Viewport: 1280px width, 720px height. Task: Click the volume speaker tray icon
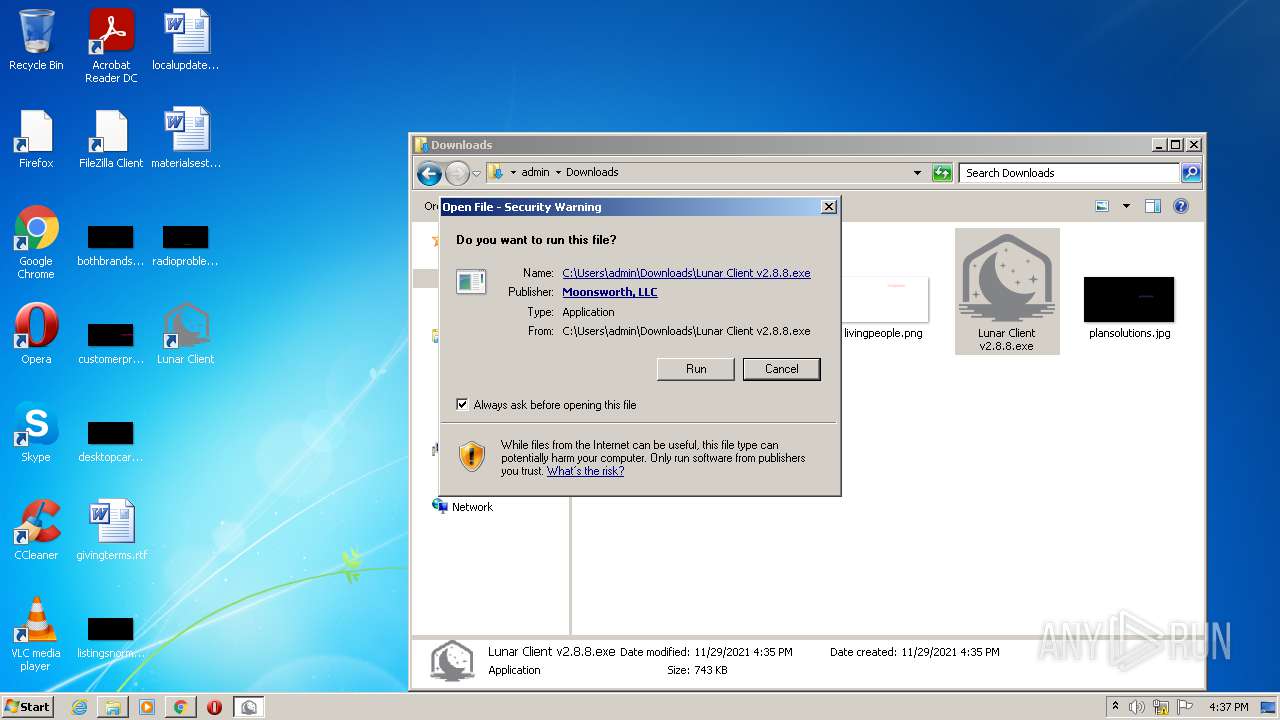click(1137, 707)
